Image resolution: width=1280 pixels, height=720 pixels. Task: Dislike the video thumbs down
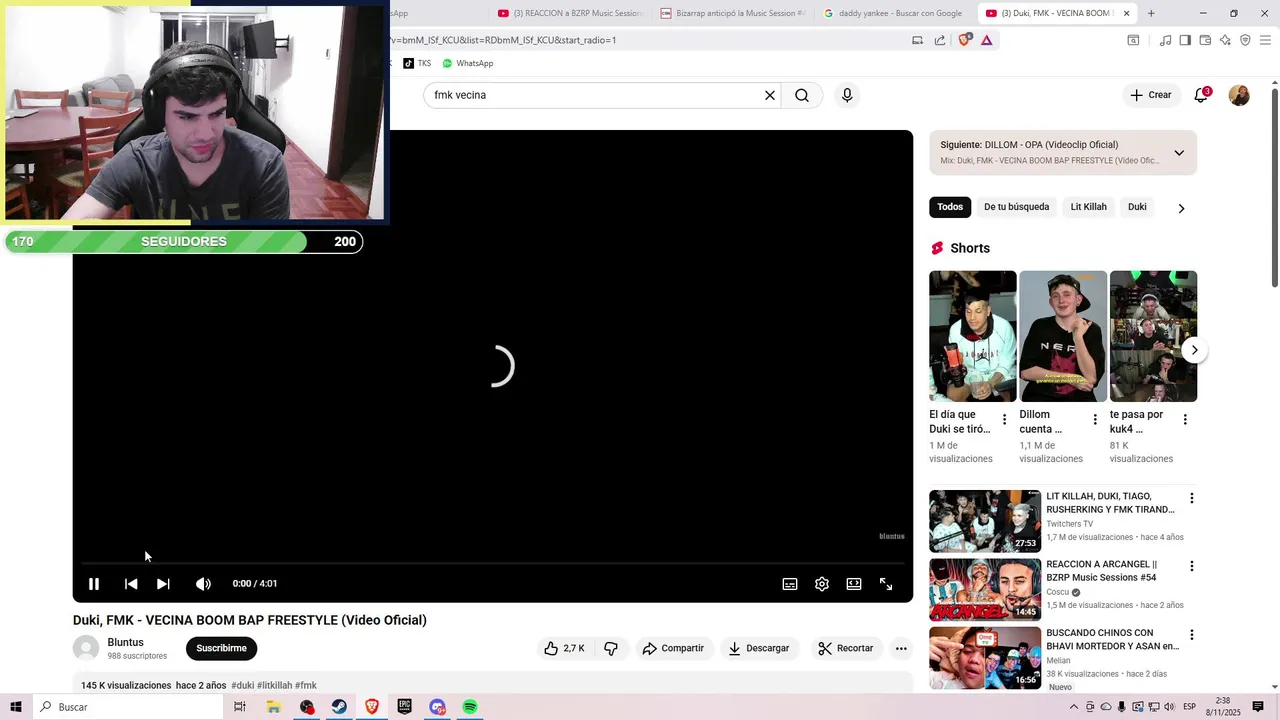click(x=611, y=648)
